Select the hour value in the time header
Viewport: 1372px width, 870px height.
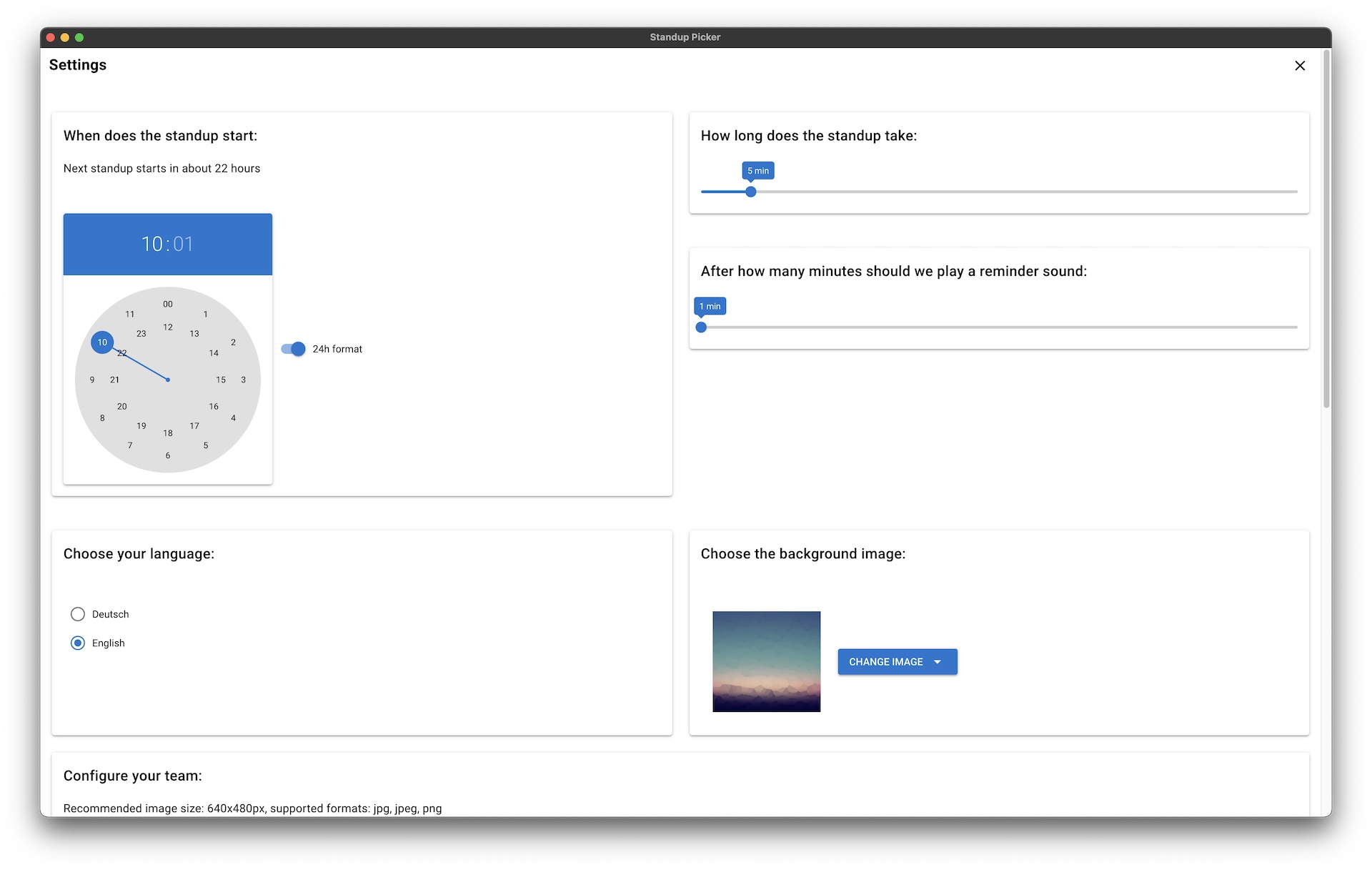[x=152, y=244]
